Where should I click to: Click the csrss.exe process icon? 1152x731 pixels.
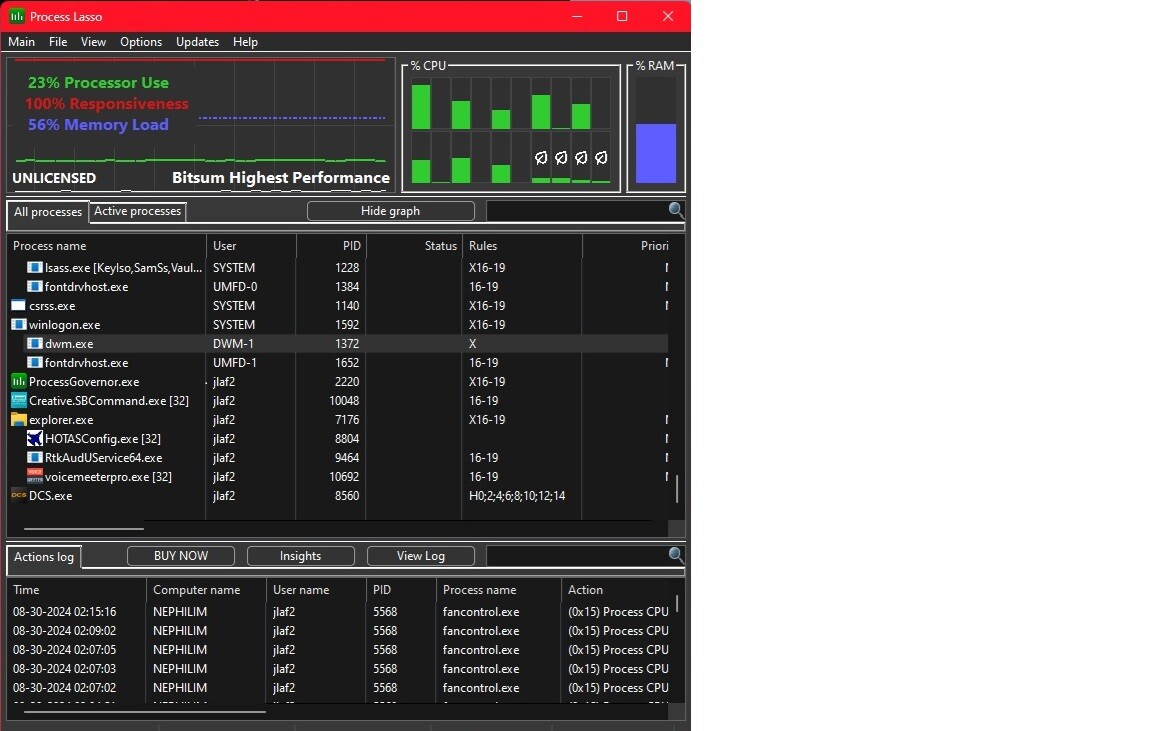click(x=18, y=306)
